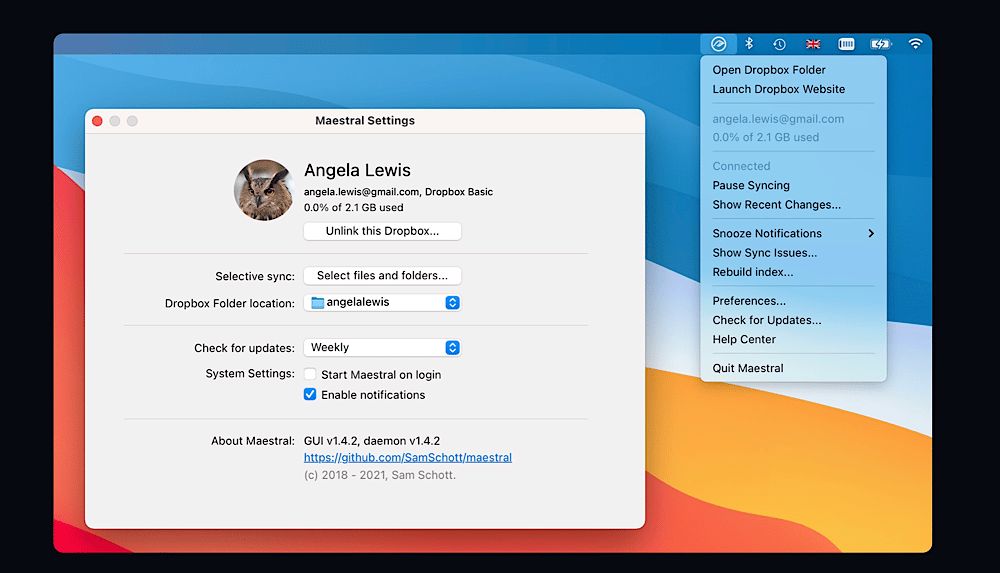Click the Maestral menu bar icon

(718, 44)
